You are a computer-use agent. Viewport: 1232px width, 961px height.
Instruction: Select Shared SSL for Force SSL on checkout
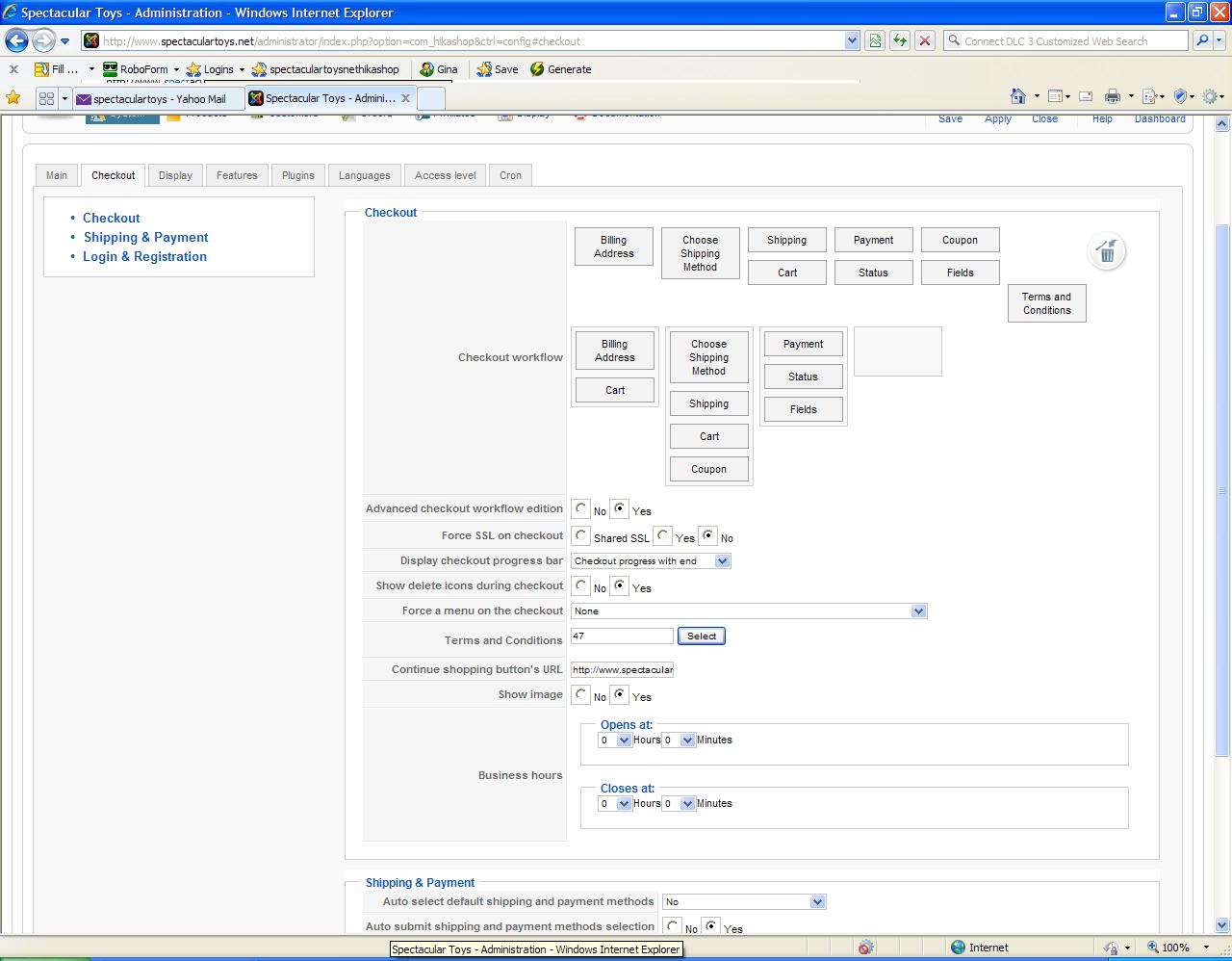pos(580,535)
